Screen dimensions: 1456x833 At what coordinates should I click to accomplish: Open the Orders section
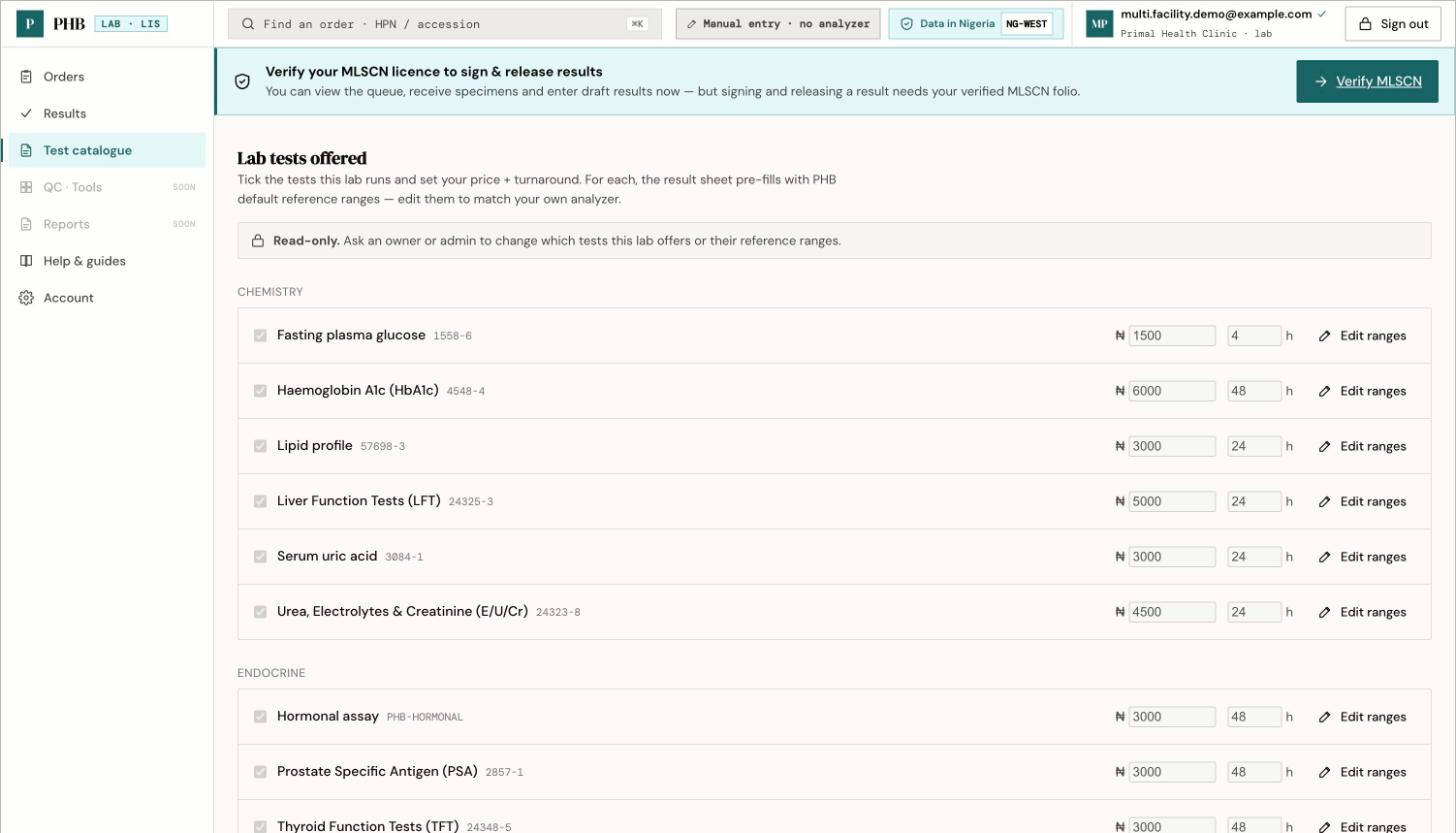pos(107,77)
